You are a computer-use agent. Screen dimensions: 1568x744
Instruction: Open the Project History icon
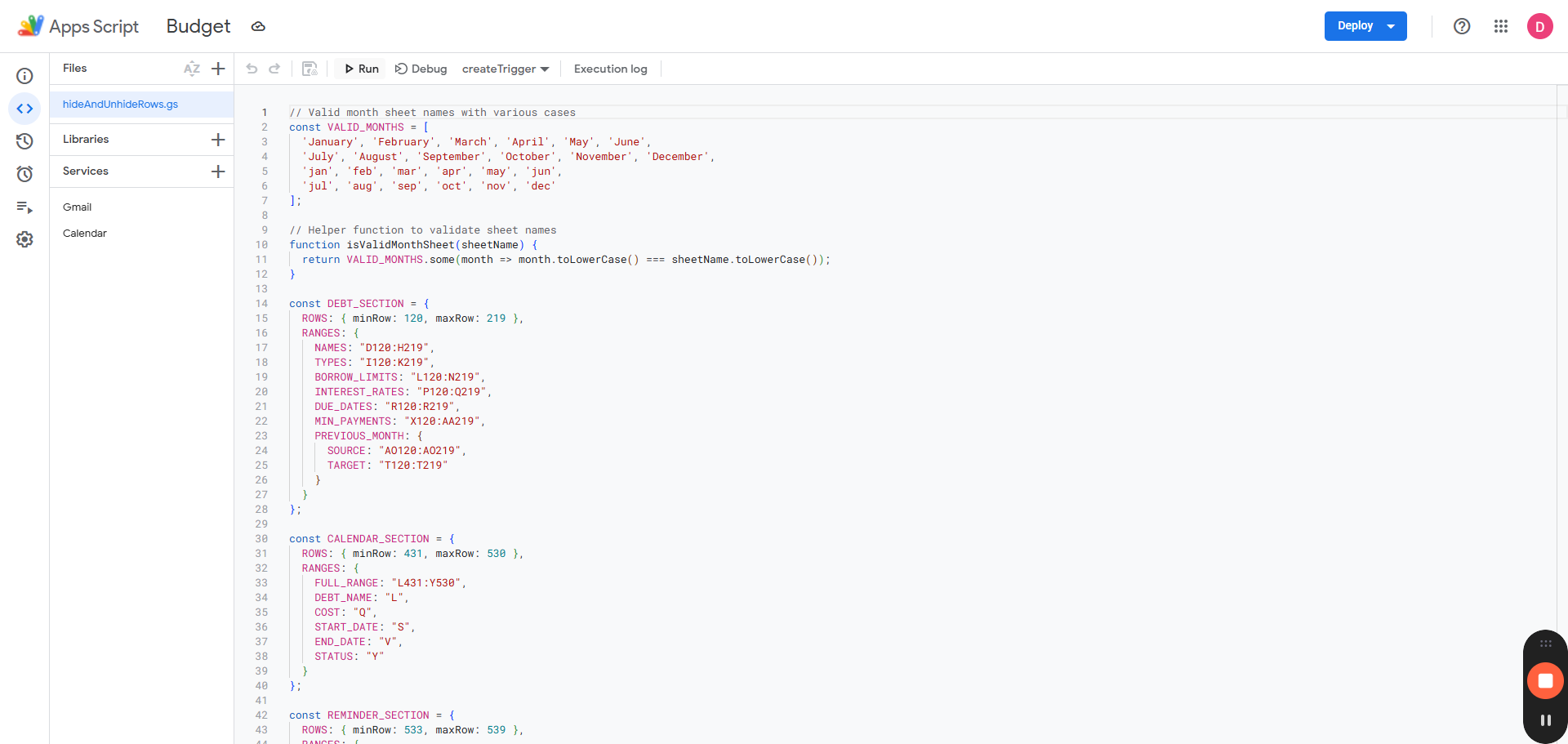click(24, 141)
